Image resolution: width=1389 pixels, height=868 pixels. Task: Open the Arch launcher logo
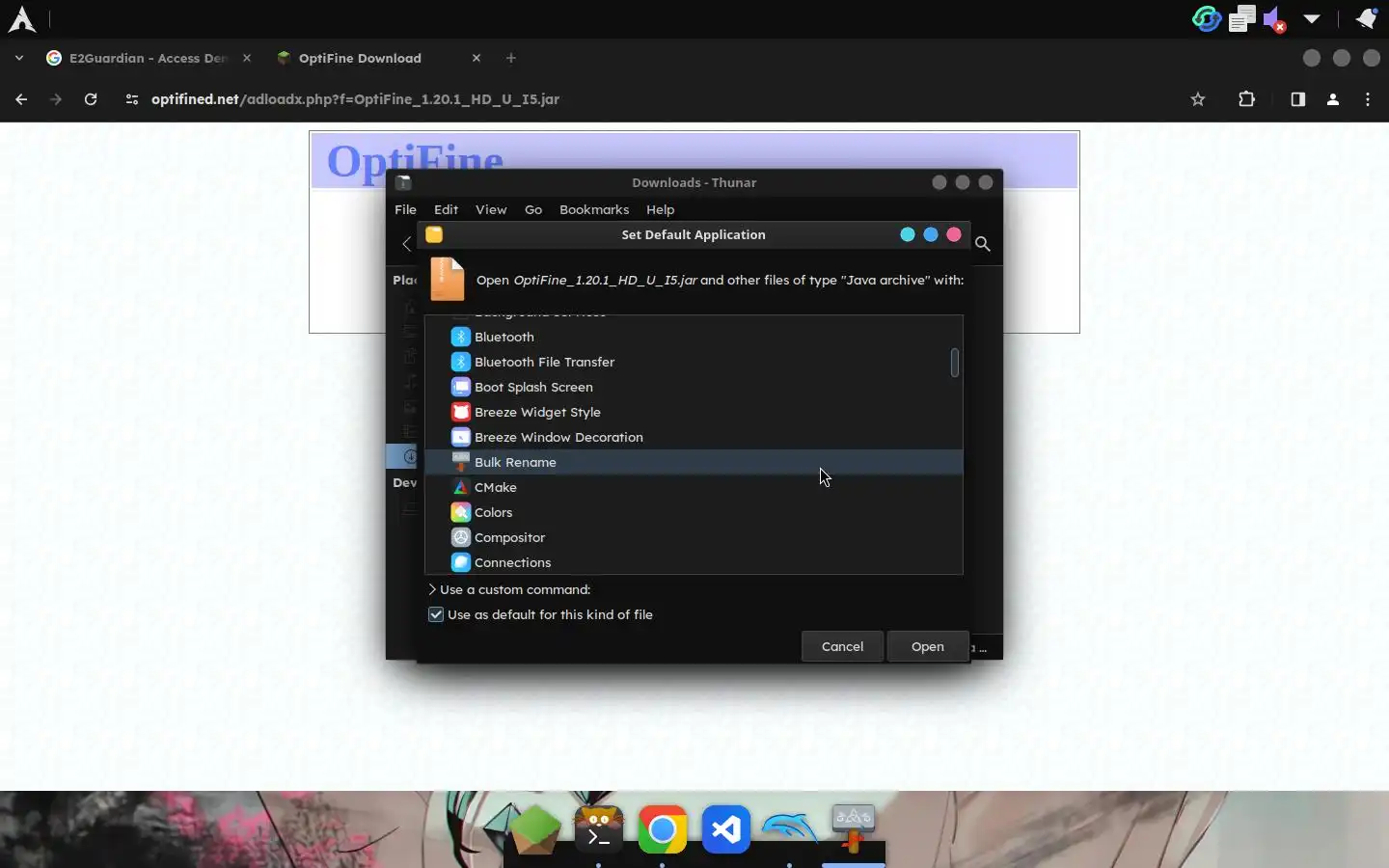[21, 19]
